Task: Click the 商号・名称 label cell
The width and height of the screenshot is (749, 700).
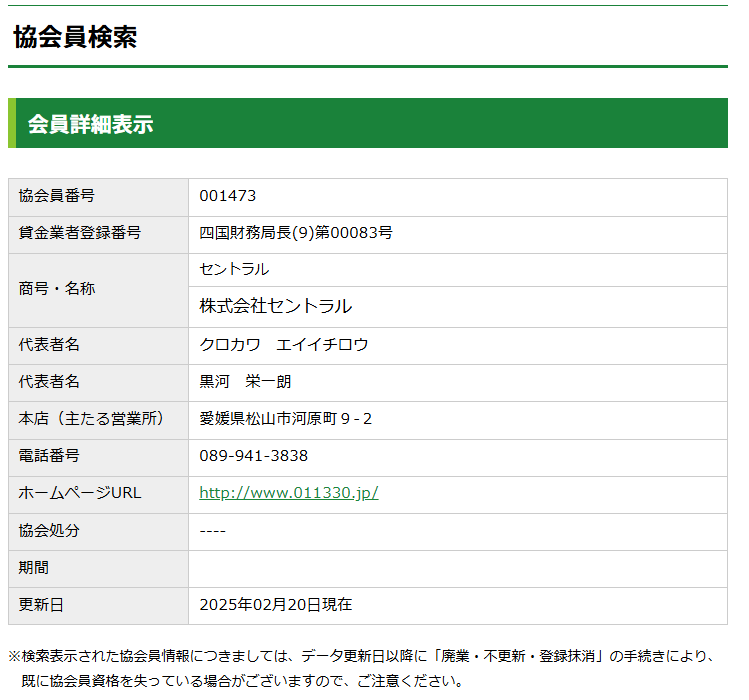Action: coord(57,289)
